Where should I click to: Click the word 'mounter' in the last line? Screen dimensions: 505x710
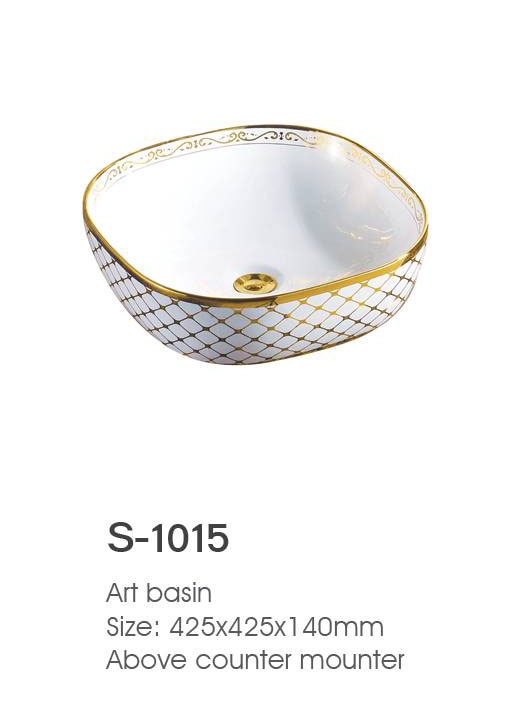[x=352, y=660]
